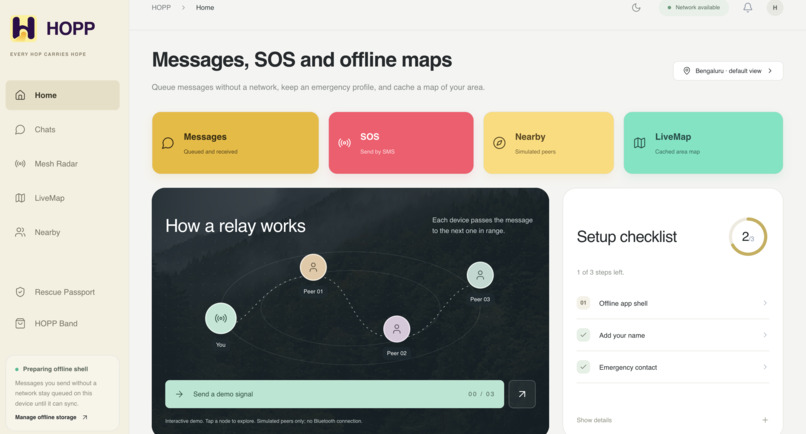Go to Home in the sidebar
This screenshot has height=434, width=806.
pyautogui.click(x=62, y=95)
